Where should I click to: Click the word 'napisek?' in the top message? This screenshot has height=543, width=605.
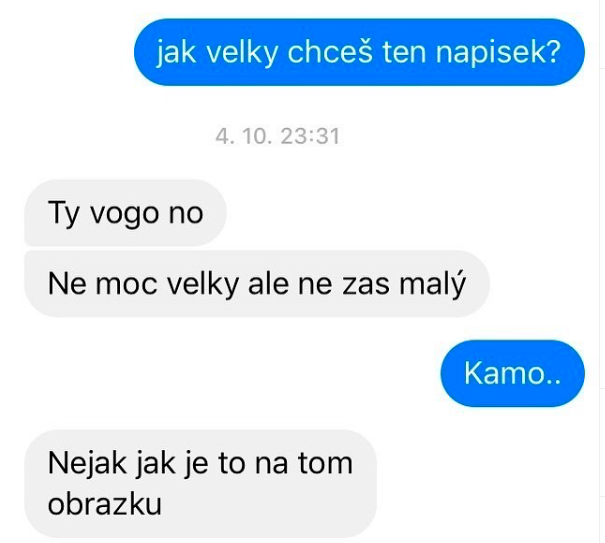click(x=498, y=53)
